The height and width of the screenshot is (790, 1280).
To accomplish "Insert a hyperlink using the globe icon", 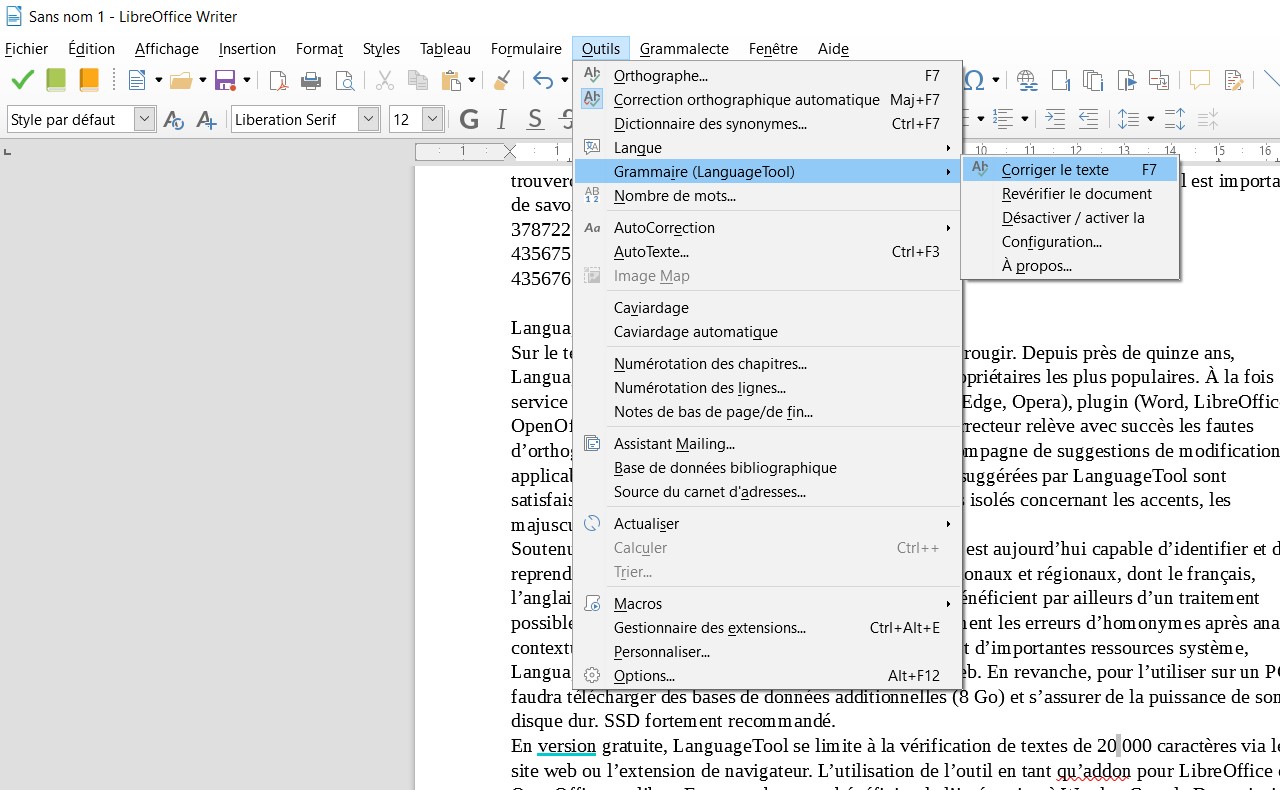I will [x=1026, y=80].
